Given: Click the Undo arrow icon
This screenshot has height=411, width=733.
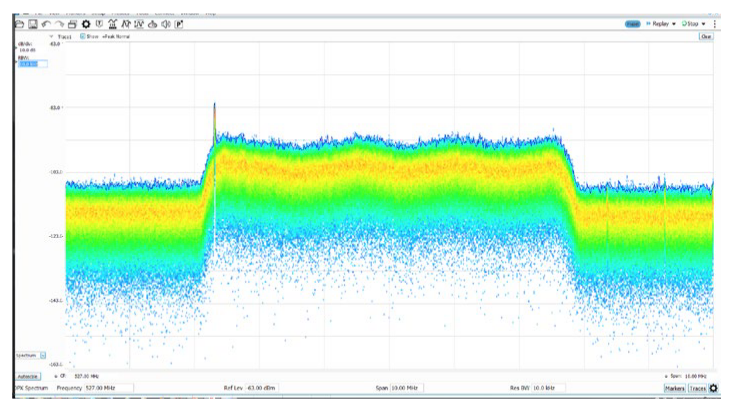Looking at the screenshot, I should click(x=47, y=23).
